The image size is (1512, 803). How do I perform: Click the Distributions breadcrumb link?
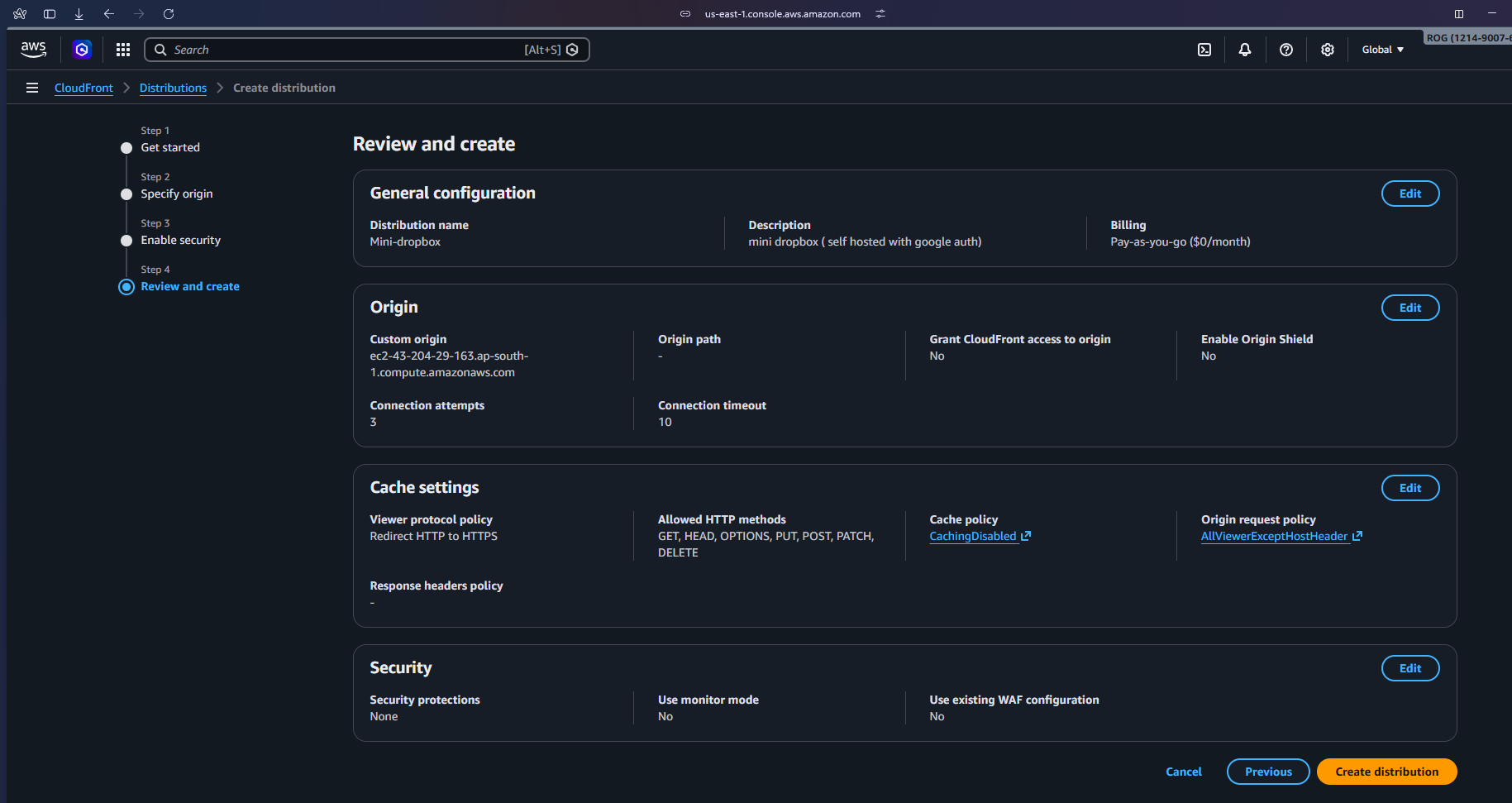click(173, 88)
